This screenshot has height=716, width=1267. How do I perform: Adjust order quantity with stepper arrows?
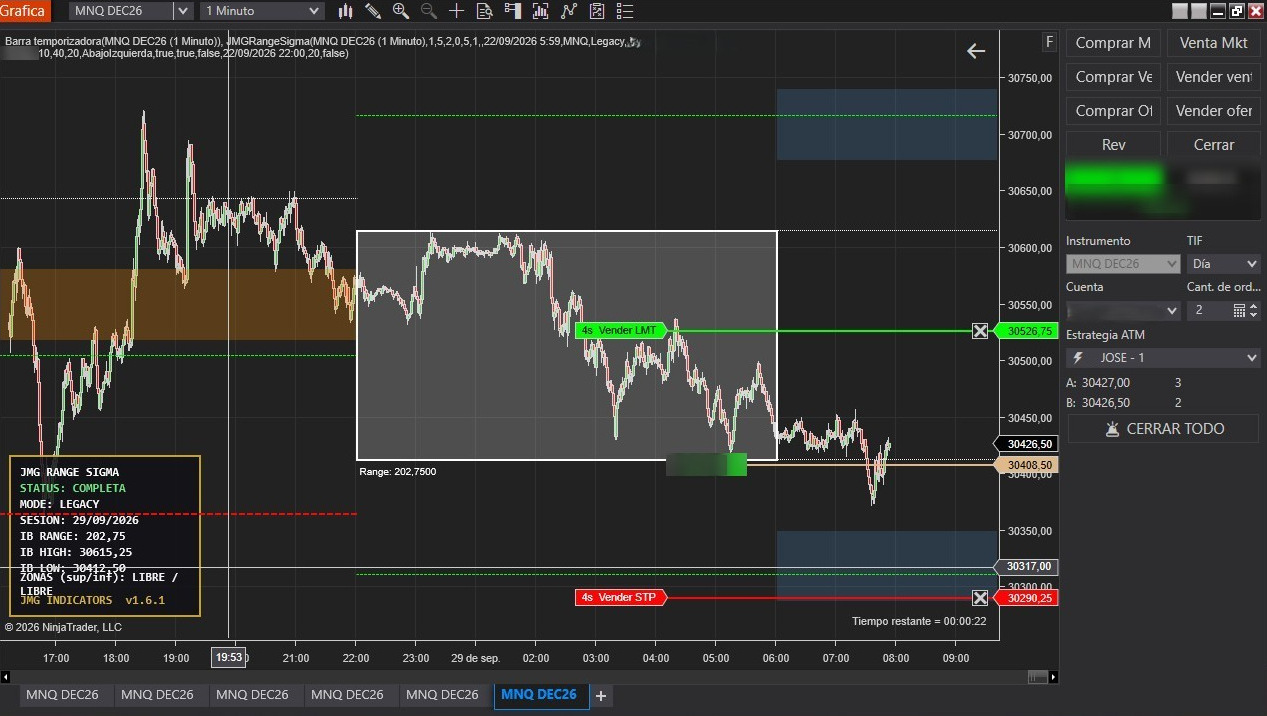click(1255, 311)
